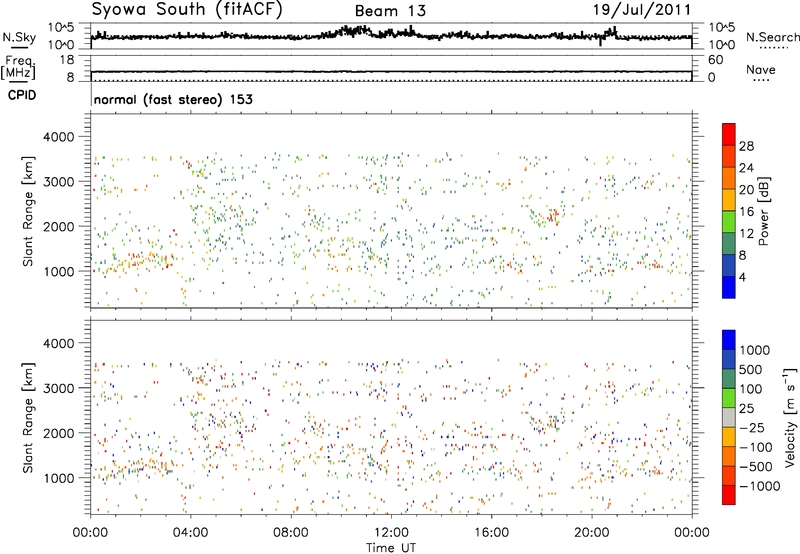Click the '16:00' time tick label
The width and height of the screenshot is (800, 554).
click(x=491, y=533)
